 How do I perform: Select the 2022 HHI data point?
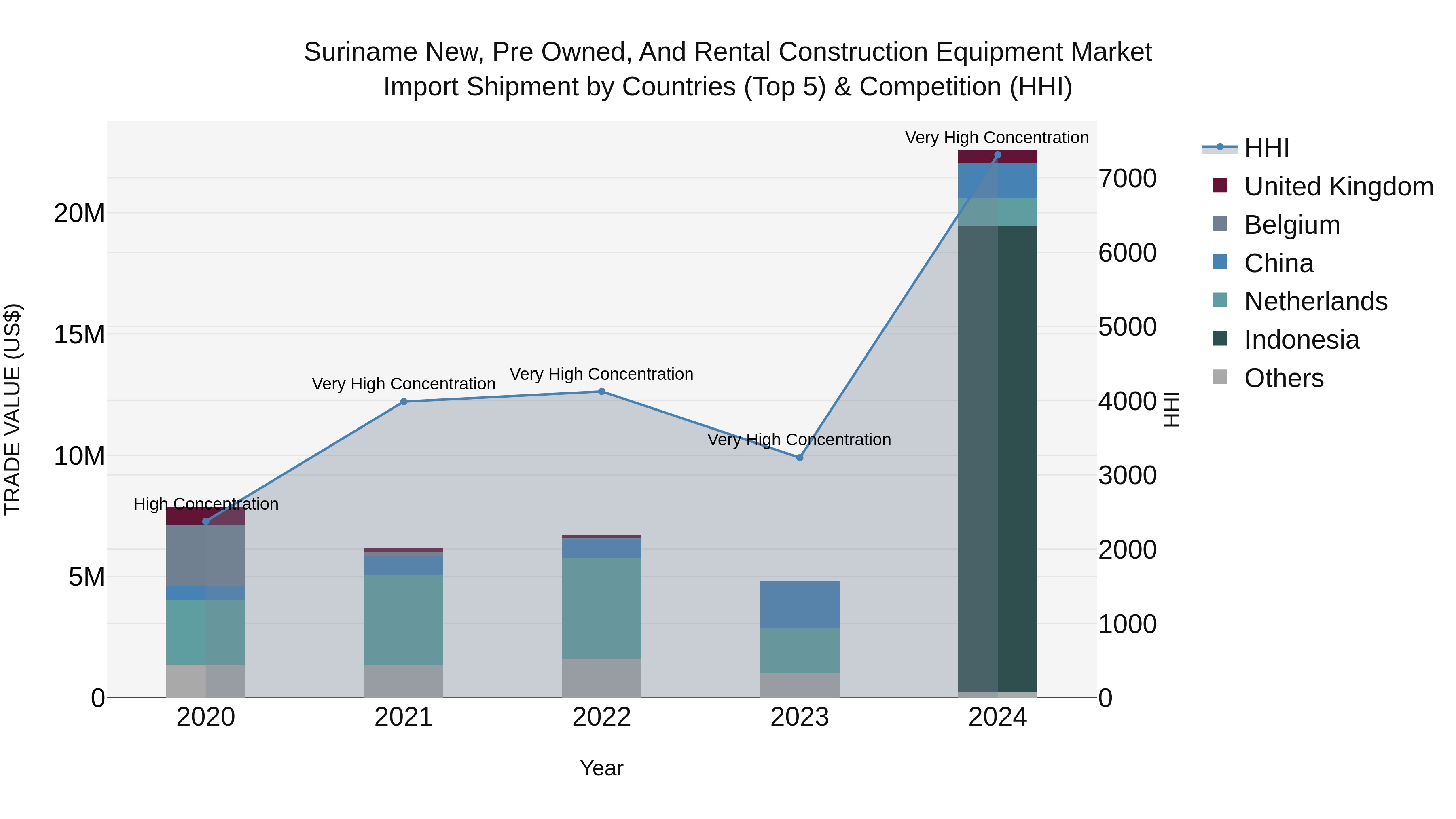[x=601, y=391]
